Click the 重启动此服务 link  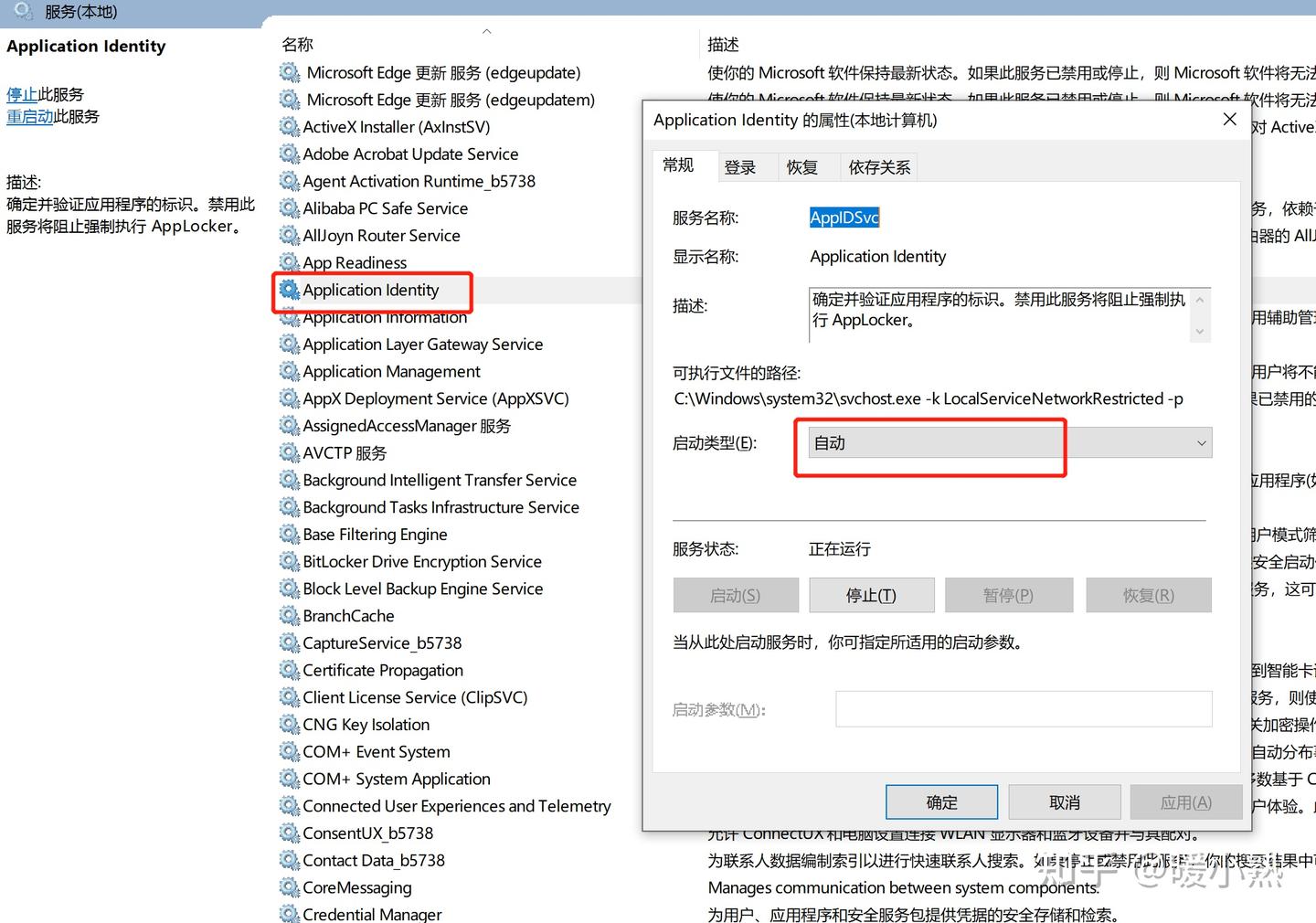(30, 116)
